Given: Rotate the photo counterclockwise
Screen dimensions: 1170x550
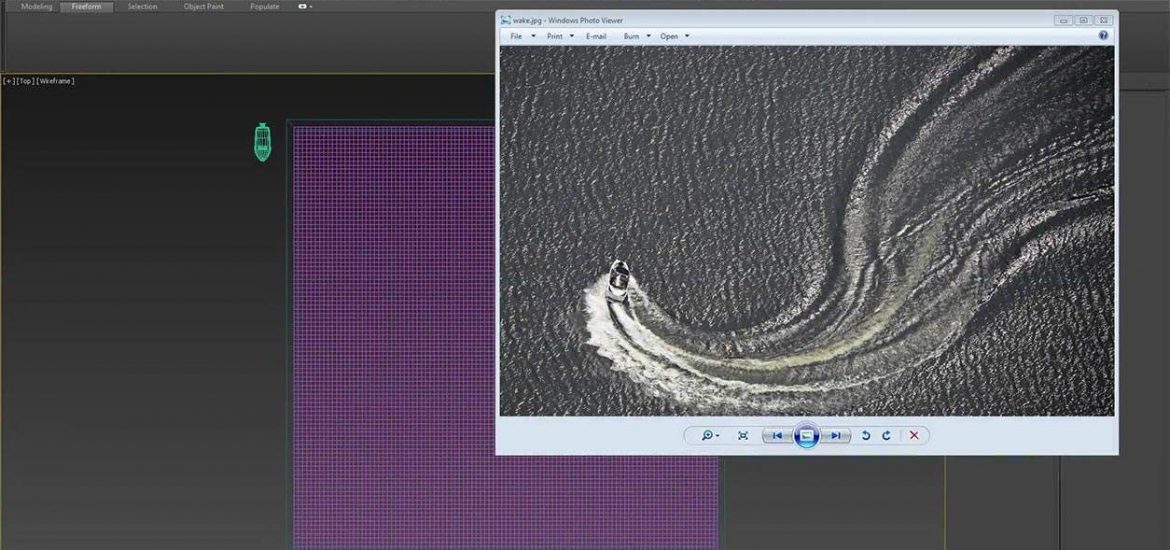Looking at the screenshot, I should point(866,436).
